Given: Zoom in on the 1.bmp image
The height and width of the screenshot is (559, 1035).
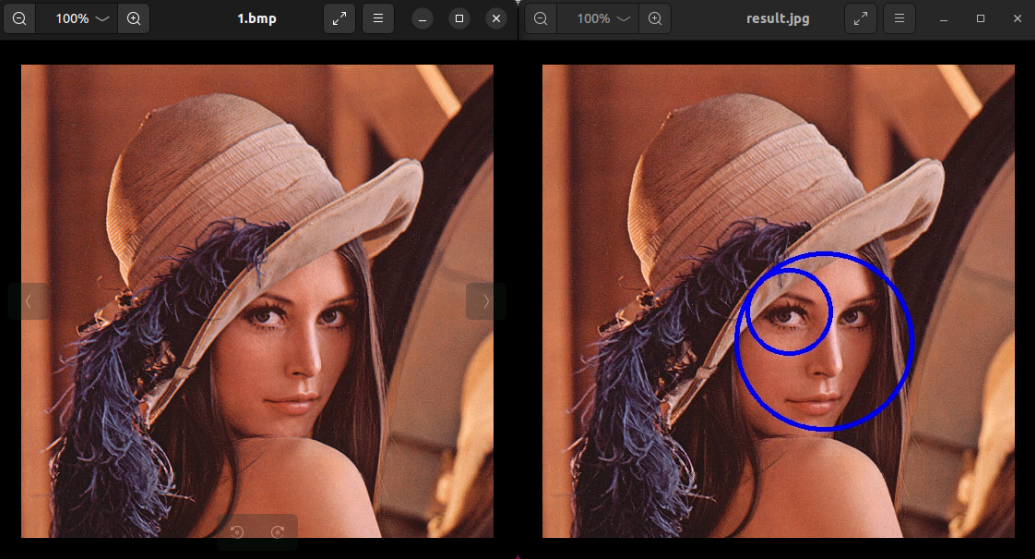Looking at the screenshot, I should (x=133, y=18).
